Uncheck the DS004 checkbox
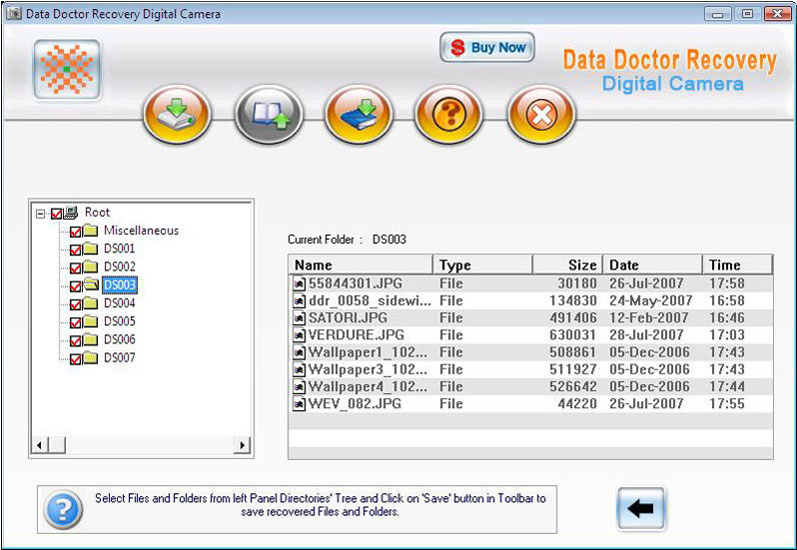The width and height of the screenshot is (797, 550). click(x=75, y=304)
